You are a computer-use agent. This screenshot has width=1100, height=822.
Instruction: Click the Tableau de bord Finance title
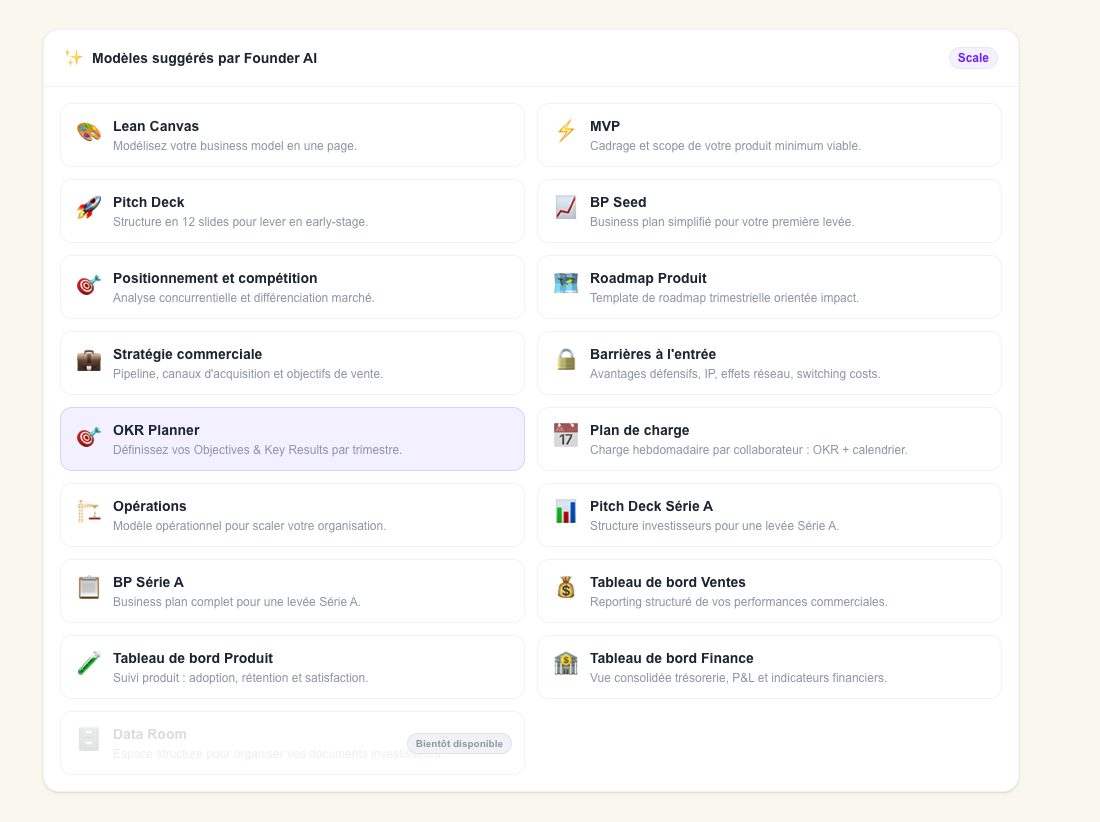tap(671, 658)
